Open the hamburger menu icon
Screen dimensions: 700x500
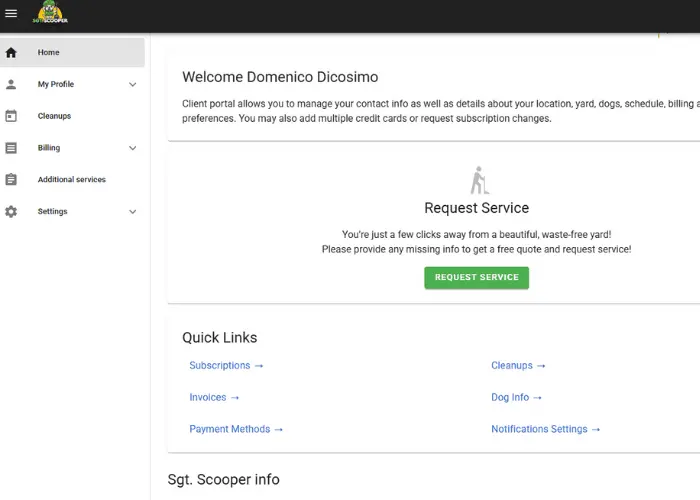pos(11,13)
